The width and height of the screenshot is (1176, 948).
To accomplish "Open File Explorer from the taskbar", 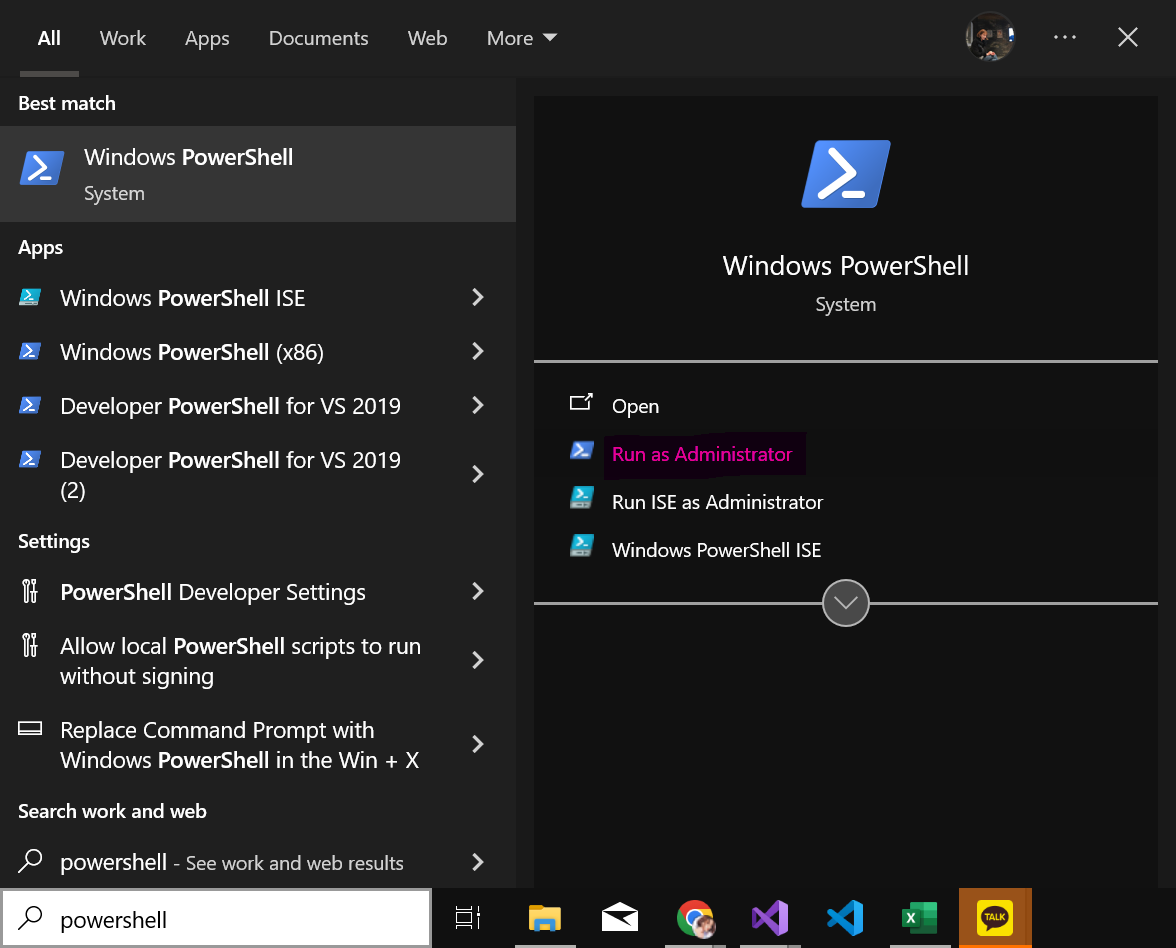I will tap(544, 918).
